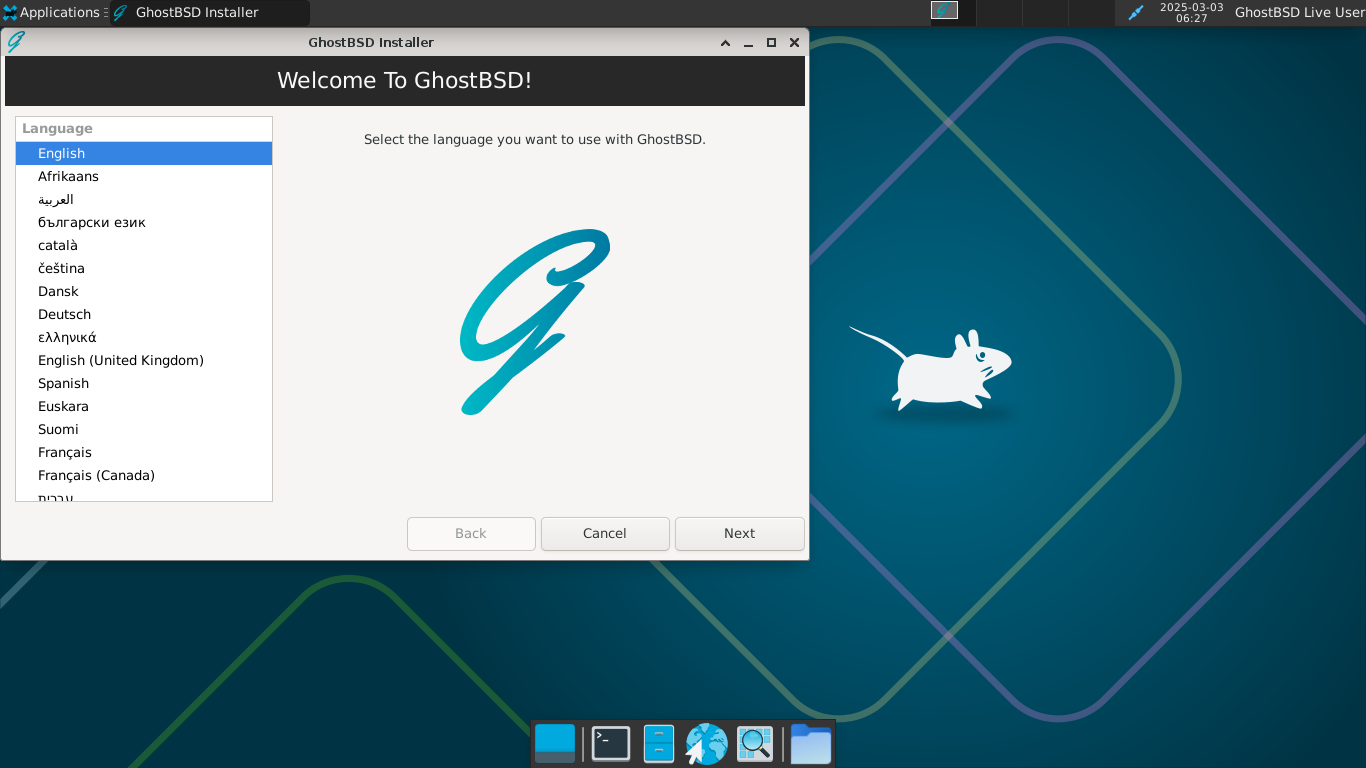Image resolution: width=1366 pixels, height=768 pixels.
Task: Open the home folder icon in the dock
Action: point(811,744)
